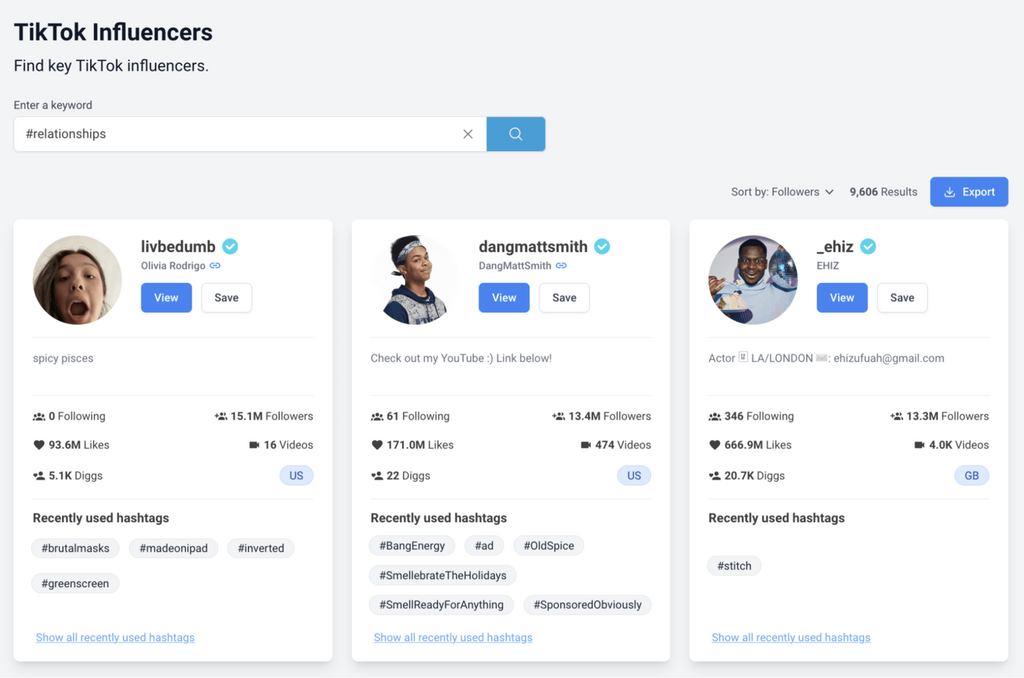
Task: Click verified badge next to dangmattsmith
Action: (602, 246)
